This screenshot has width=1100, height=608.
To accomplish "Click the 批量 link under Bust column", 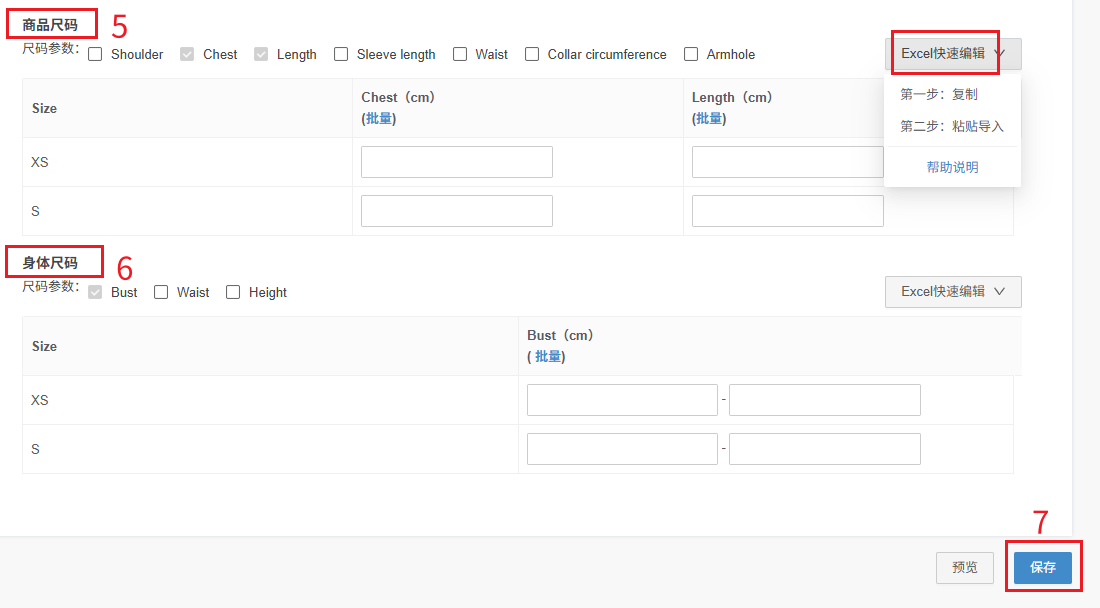I will point(547,356).
